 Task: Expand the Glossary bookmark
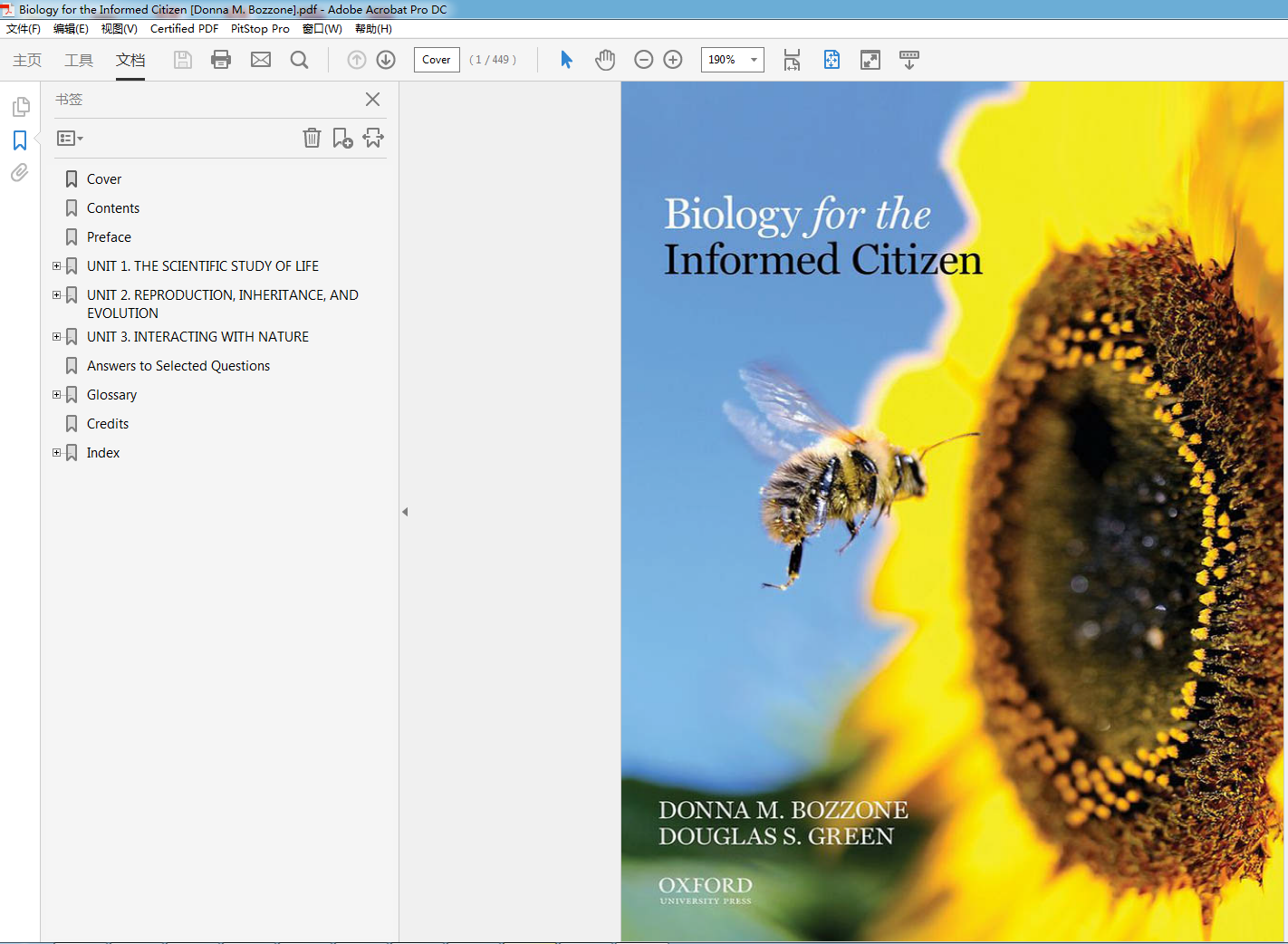[x=56, y=395]
